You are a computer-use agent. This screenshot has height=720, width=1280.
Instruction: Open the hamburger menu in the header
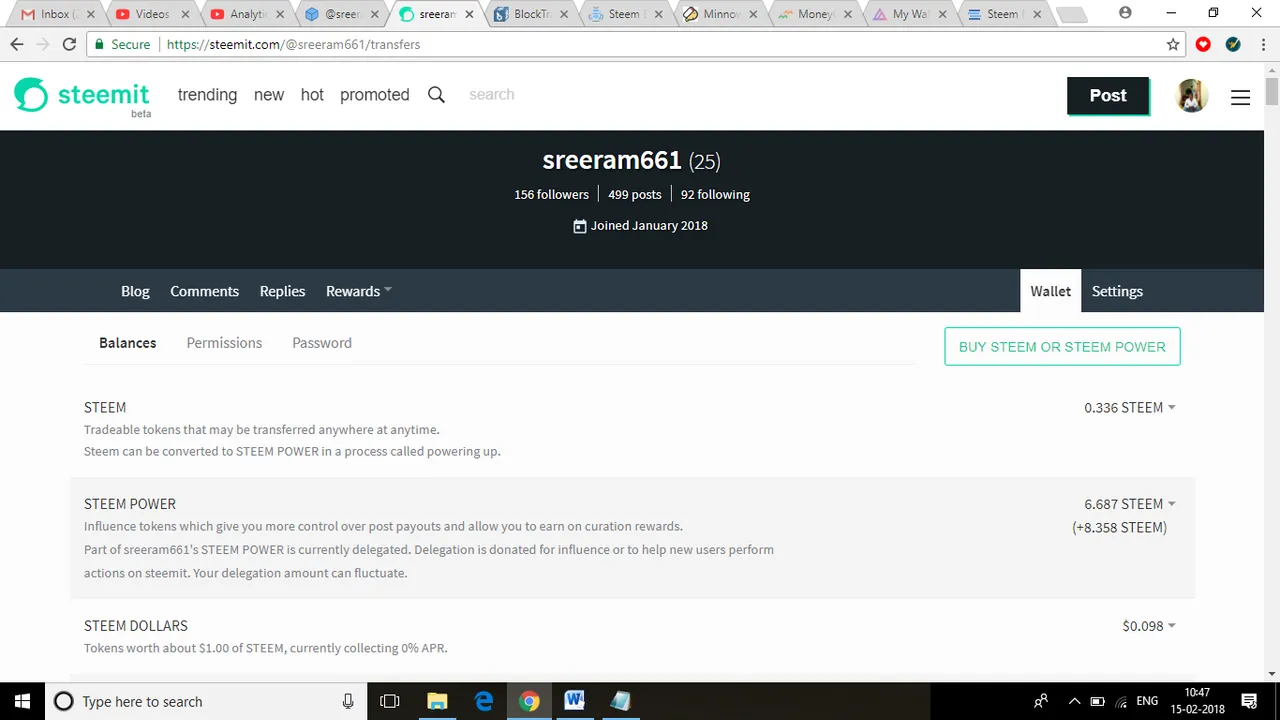1240,97
